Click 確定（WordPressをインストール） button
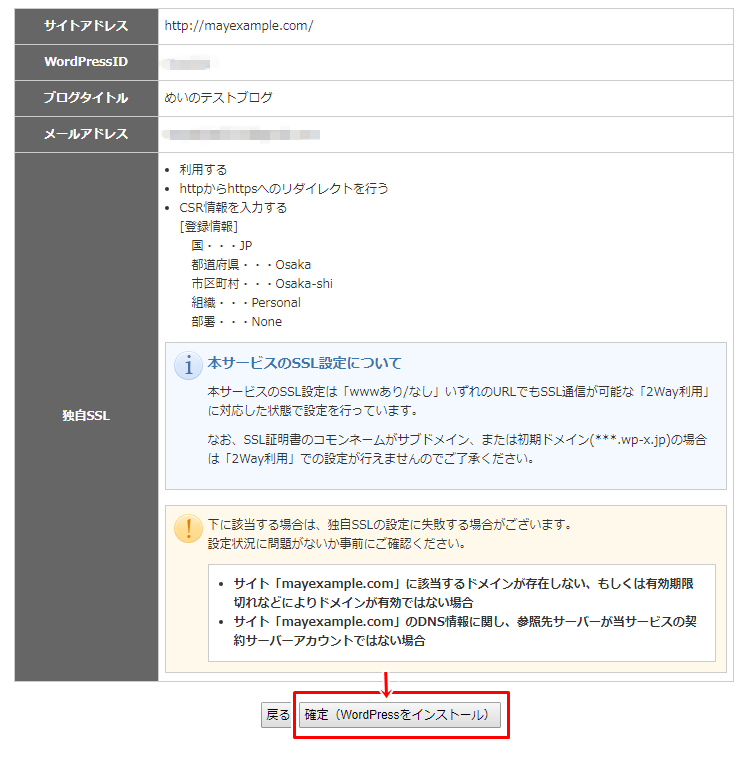Screen dimensions: 748x759 [399, 714]
